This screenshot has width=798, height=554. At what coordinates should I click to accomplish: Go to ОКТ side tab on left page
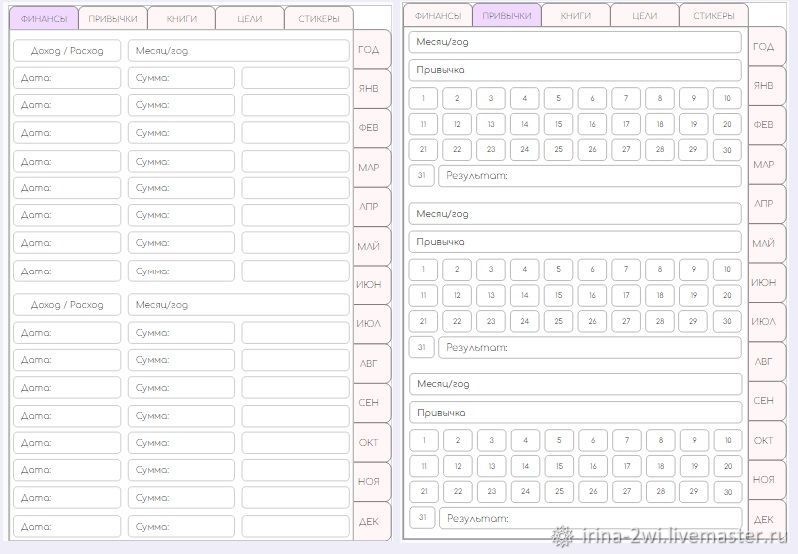(x=372, y=443)
